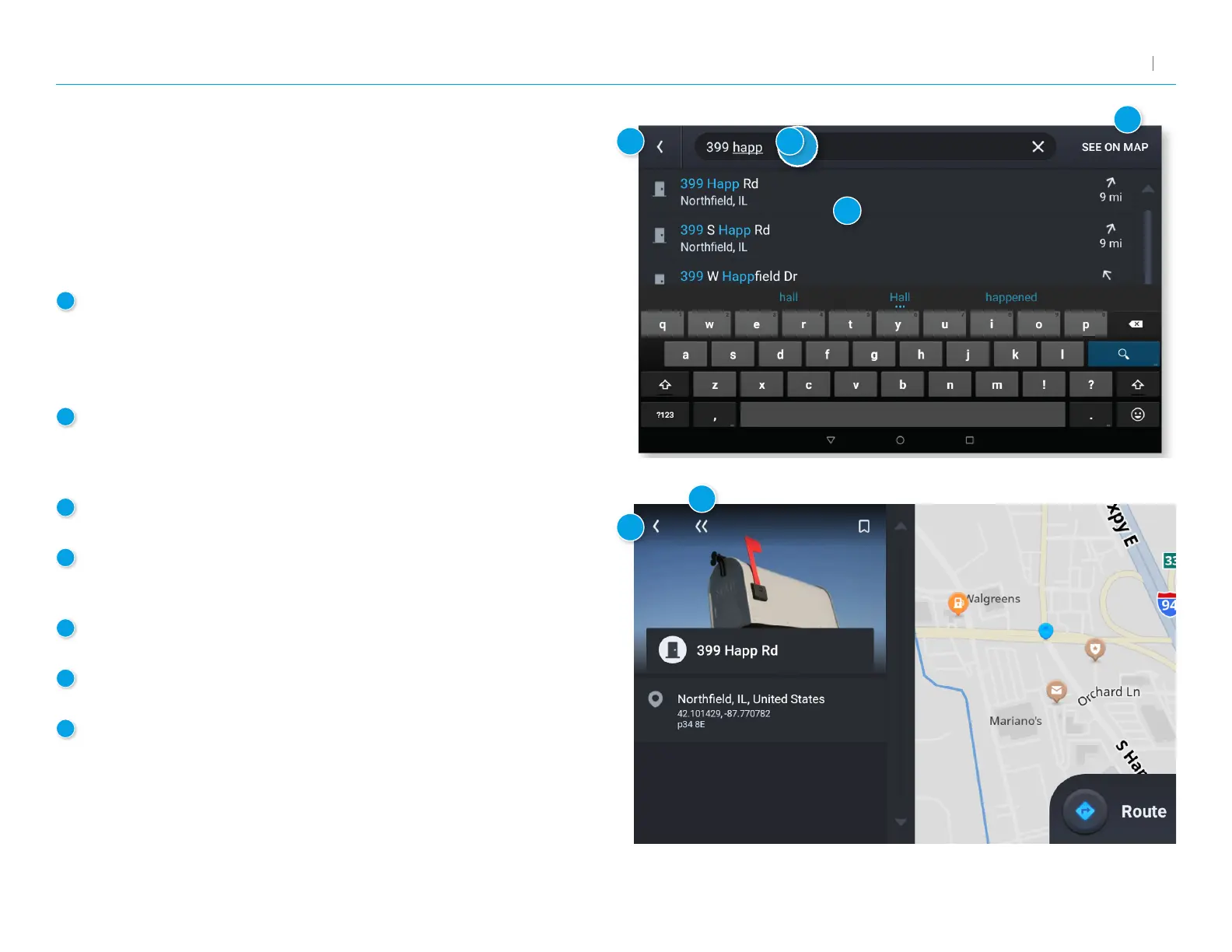Toggle the left shift key
Screen dimensions: 1232x952
point(665,385)
